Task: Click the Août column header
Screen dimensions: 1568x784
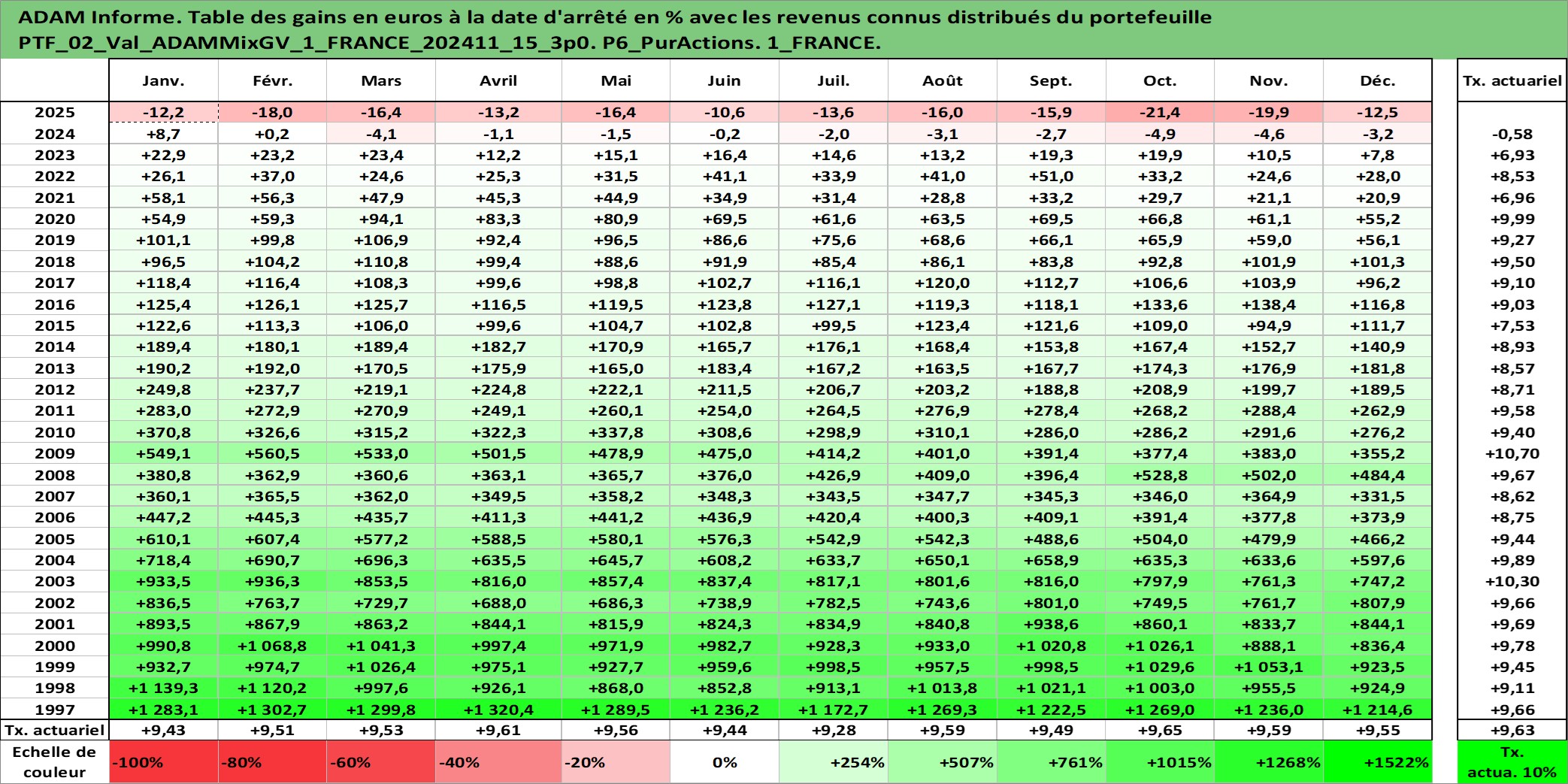Action: click(x=943, y=80)
